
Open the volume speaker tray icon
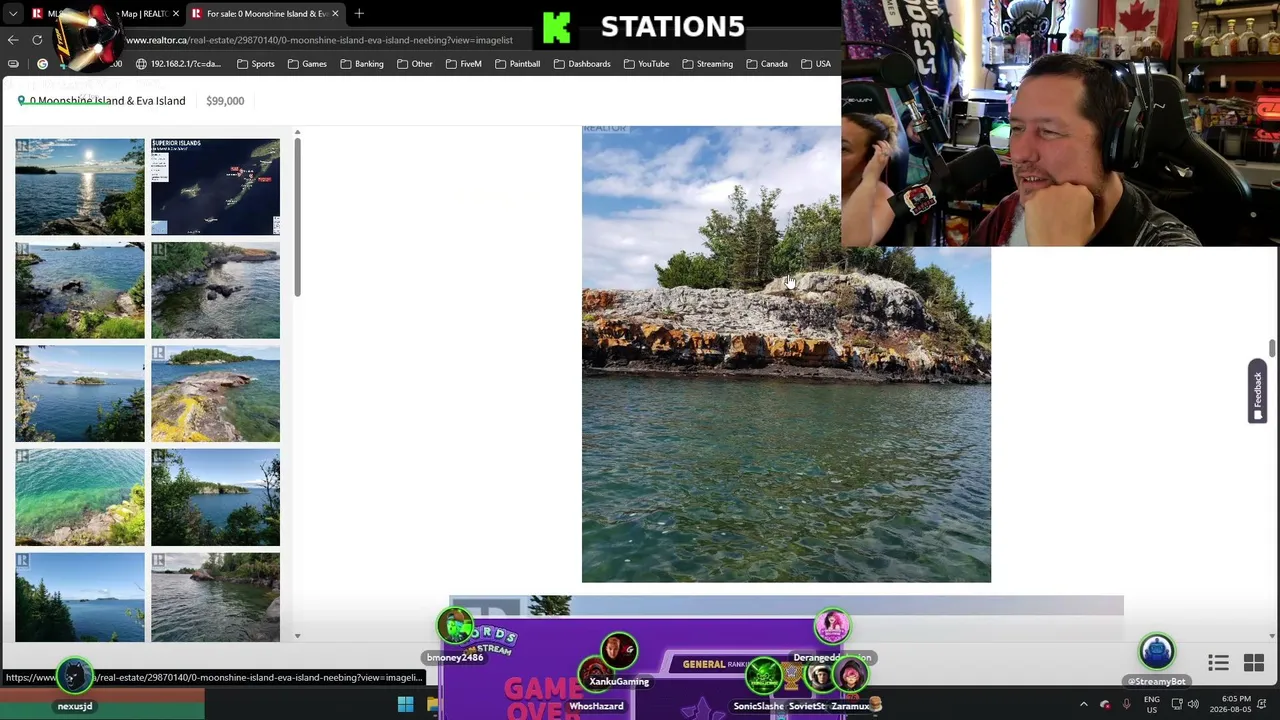point(1193,705)
